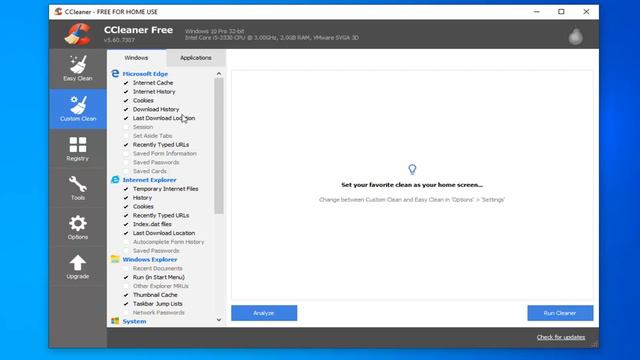Click the v5.60.7307 version text
This screenshot has width=640, height=360.
(x=119, y=40)
